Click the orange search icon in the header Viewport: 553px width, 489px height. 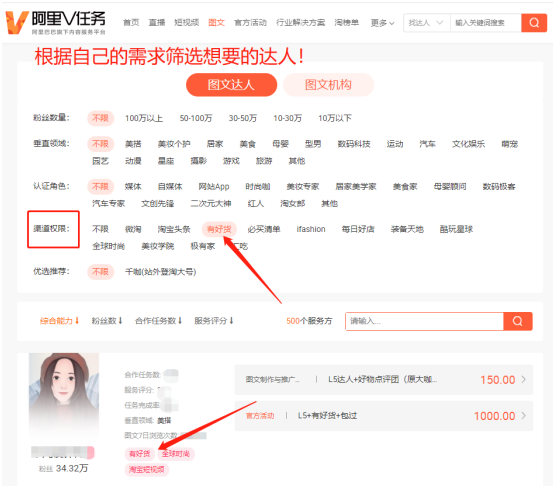point(534,23)
